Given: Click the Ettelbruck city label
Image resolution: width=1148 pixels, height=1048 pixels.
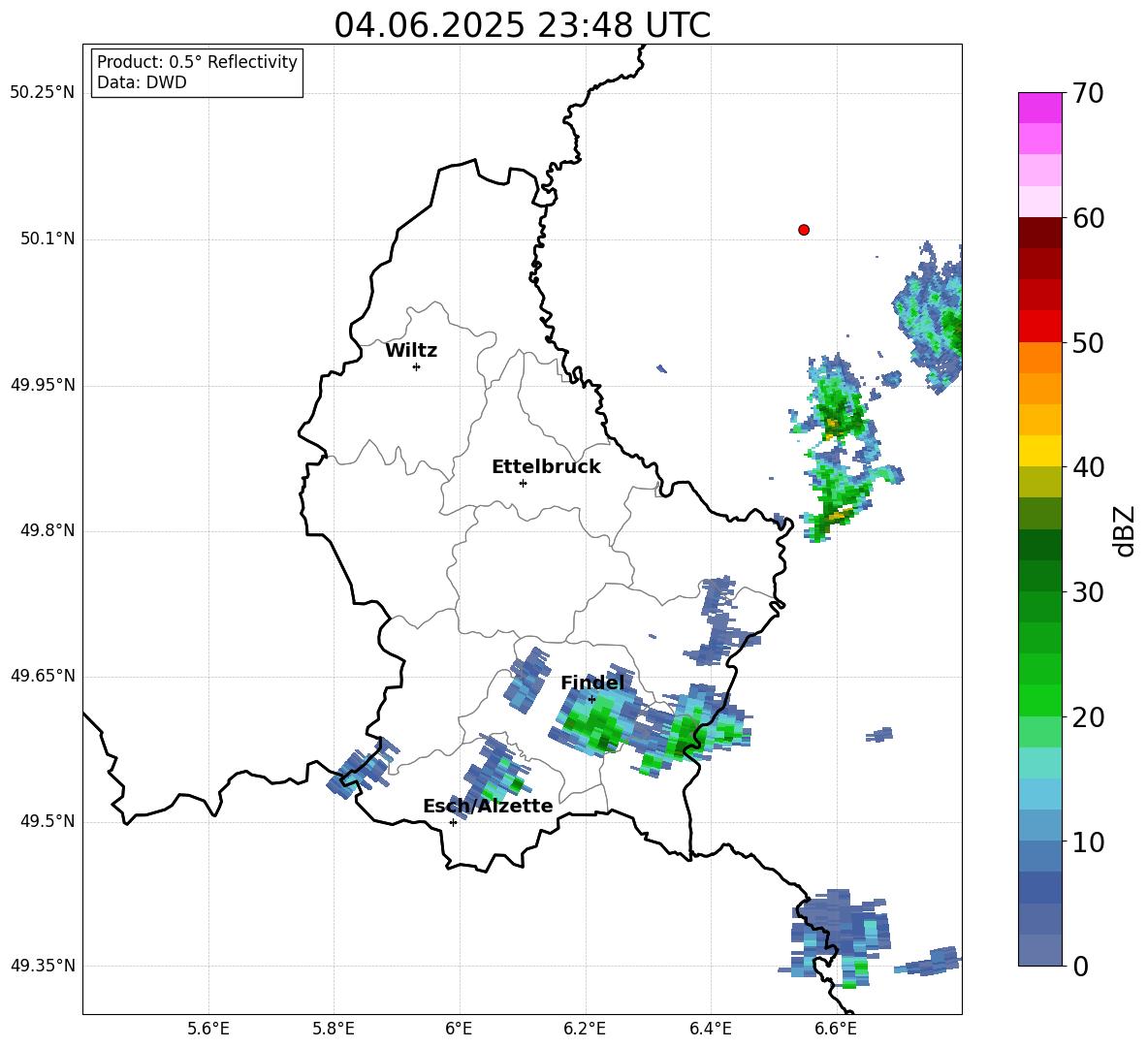Looking at the screenshot, I should point(546,467).
